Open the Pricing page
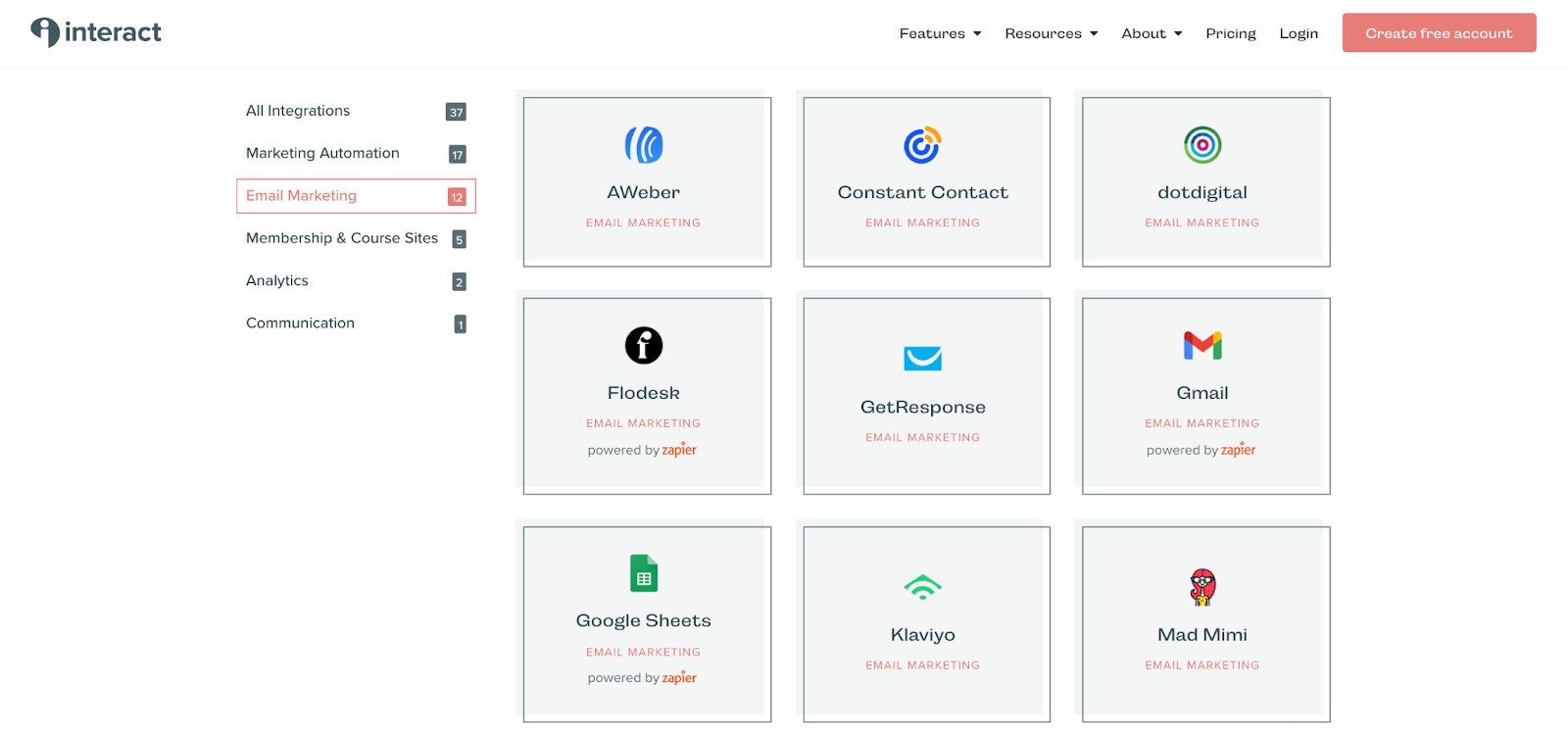This screenshot has width=1568, height=738. click(1231, 33)
